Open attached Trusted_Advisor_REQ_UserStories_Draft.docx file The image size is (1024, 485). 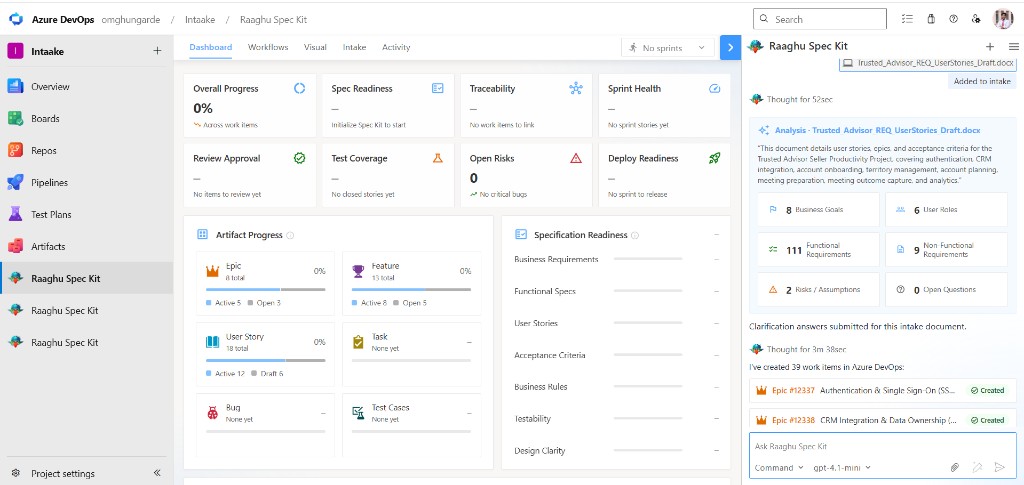[x=927, y=63]
